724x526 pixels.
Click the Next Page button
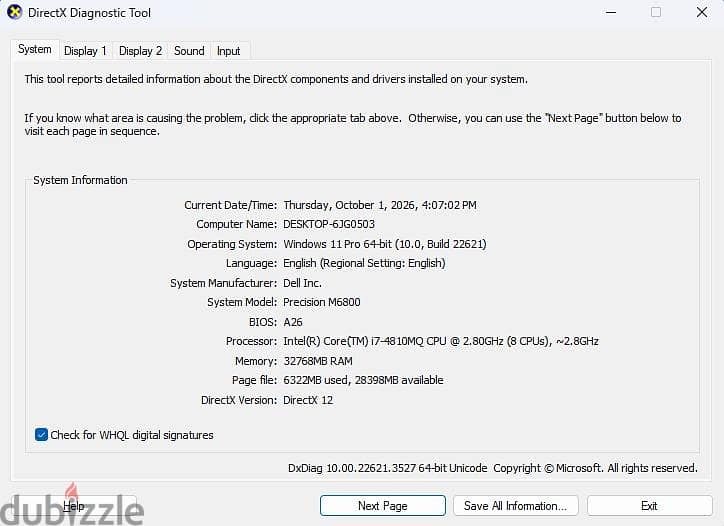[383, 506]
